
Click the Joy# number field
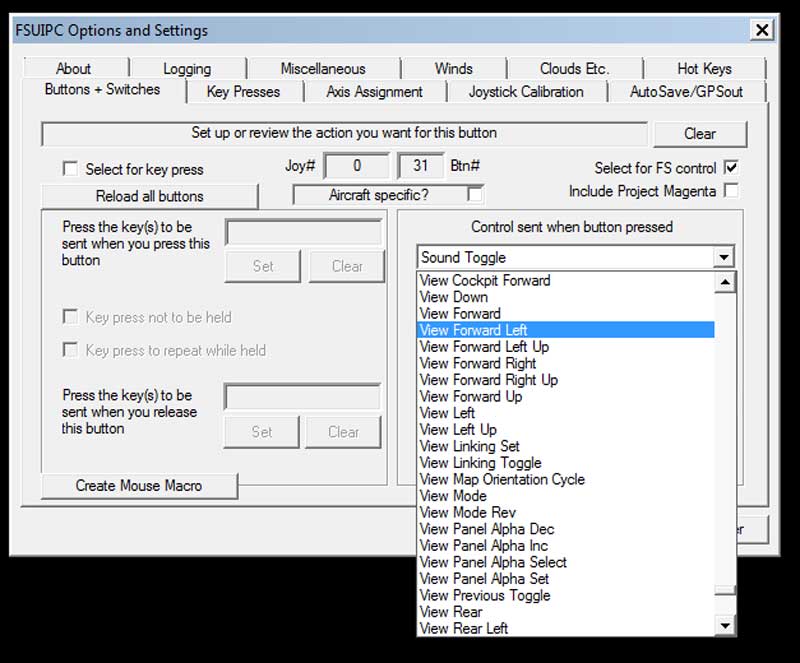[x=357, y=165]
